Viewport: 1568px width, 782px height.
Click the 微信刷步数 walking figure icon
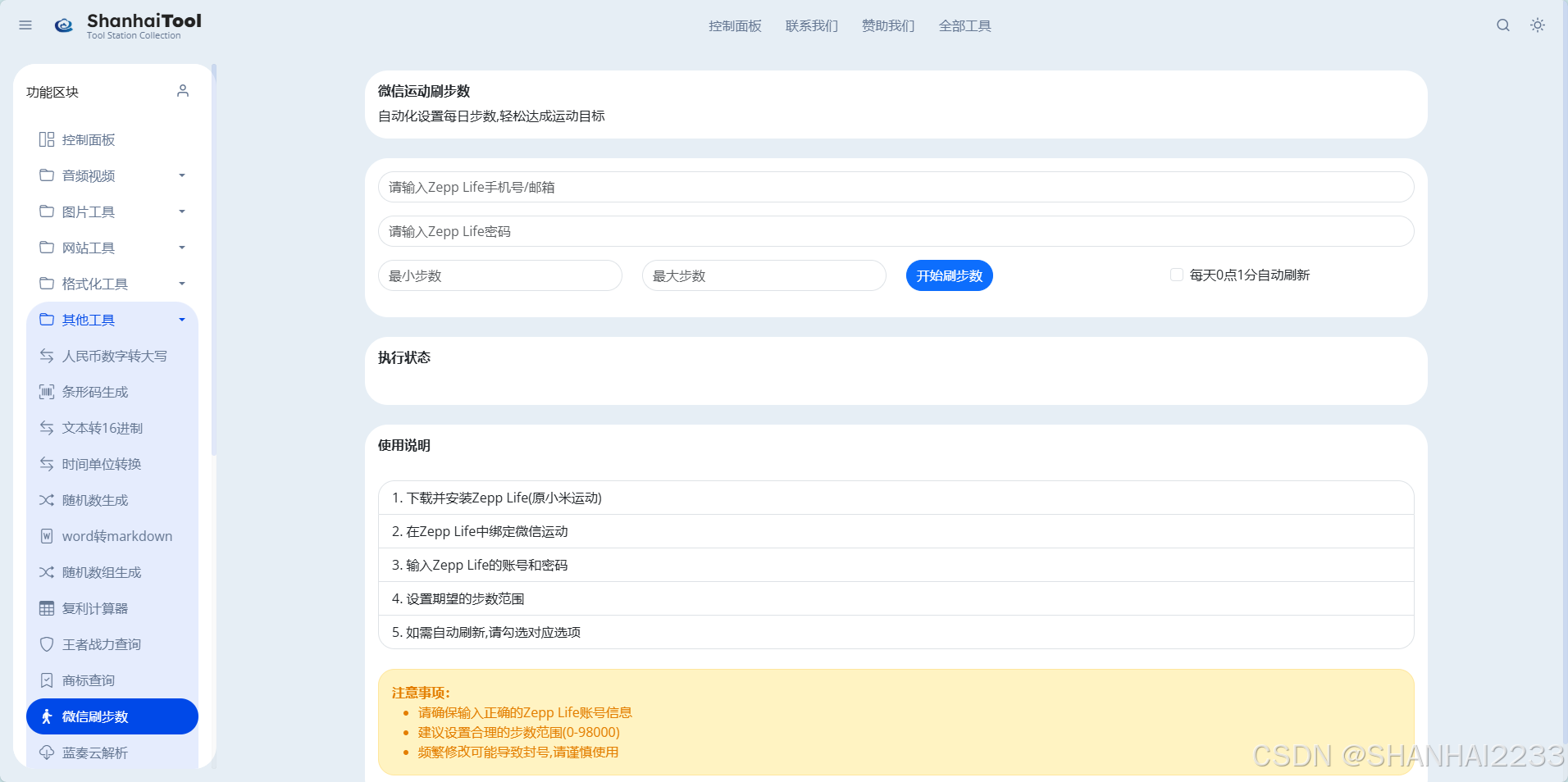click(47, 716)
